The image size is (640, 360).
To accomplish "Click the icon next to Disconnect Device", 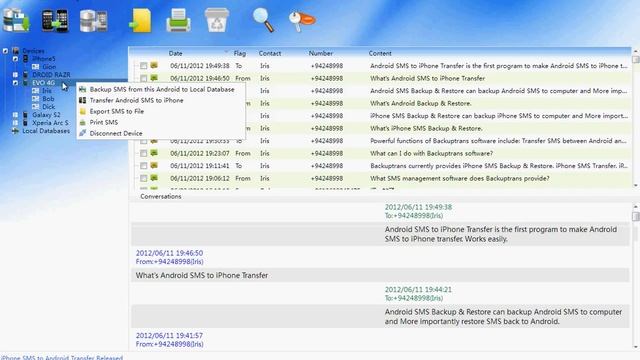I will 83,133.
